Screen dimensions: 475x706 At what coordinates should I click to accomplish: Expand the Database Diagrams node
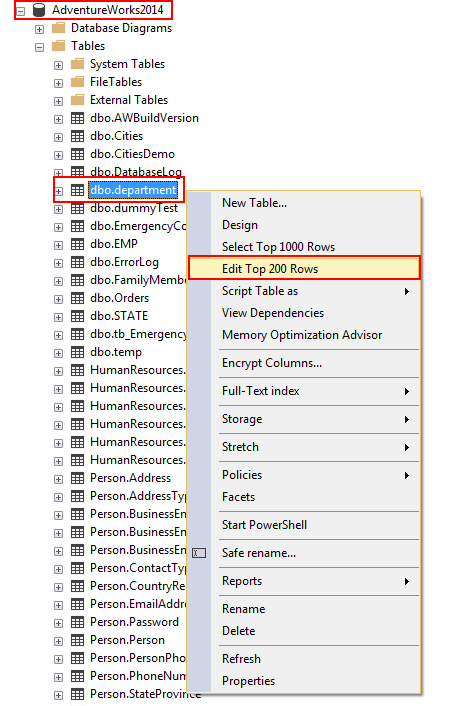point(40,29)
